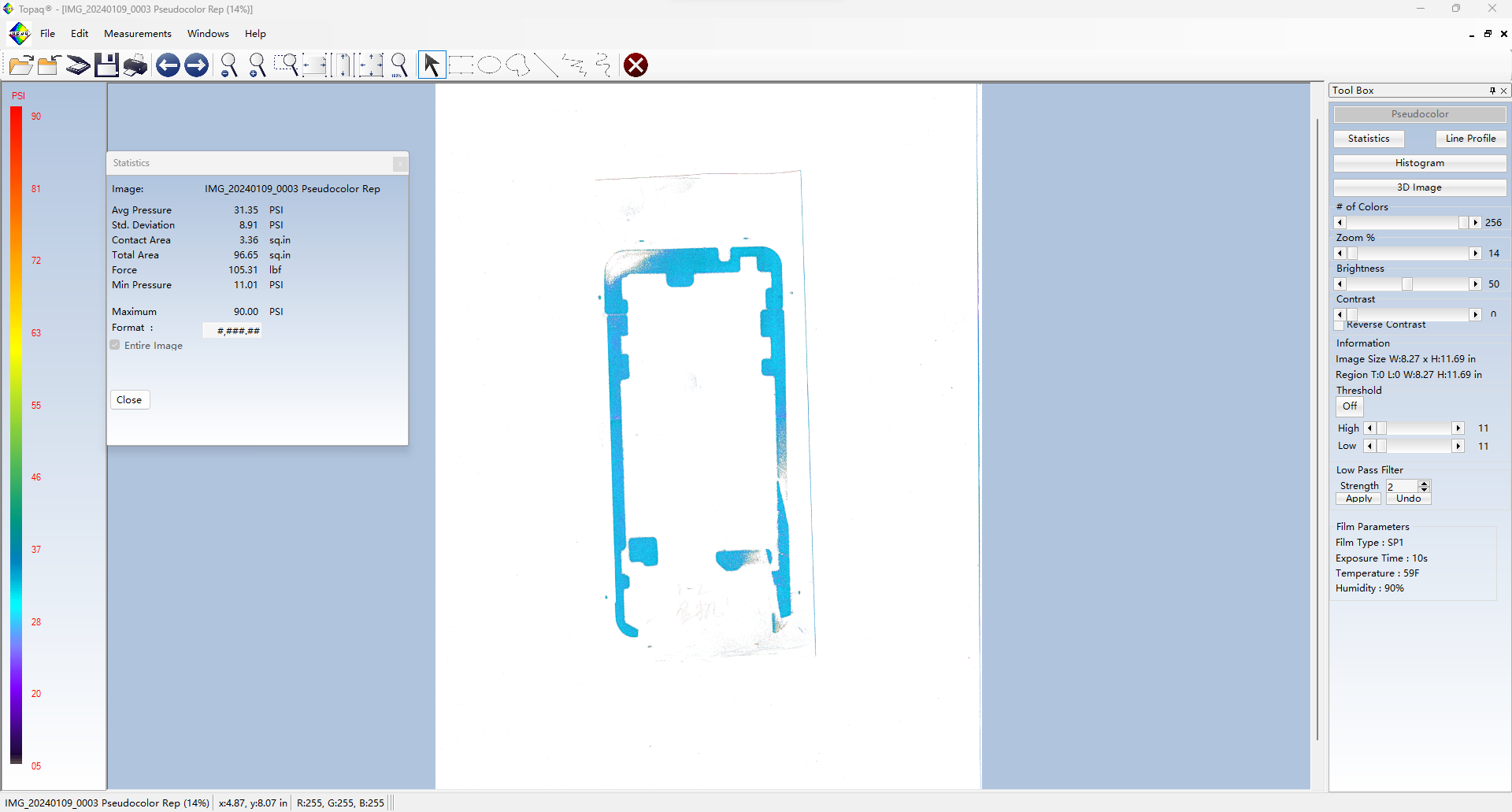Click the Histogram button

coord(1419,163)
